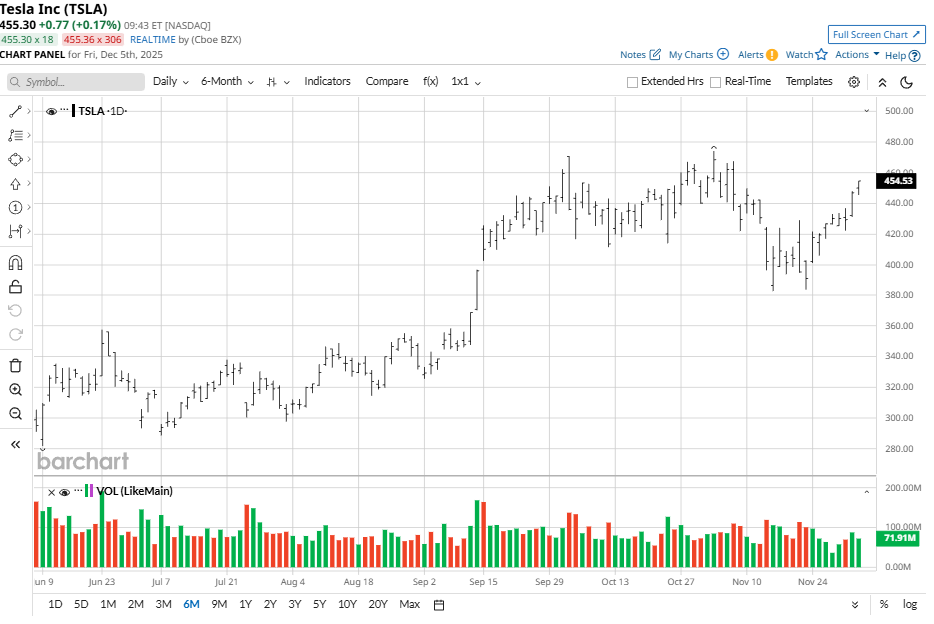Viewport: 934px width, 624px height.
Task: Click the 71.91M volume label
Action: click(896, 538)
